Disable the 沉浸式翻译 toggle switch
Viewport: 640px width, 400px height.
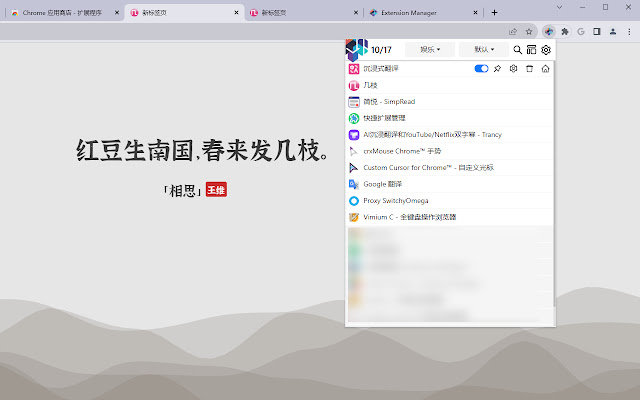pyautogui.click(x=481, y=69)
